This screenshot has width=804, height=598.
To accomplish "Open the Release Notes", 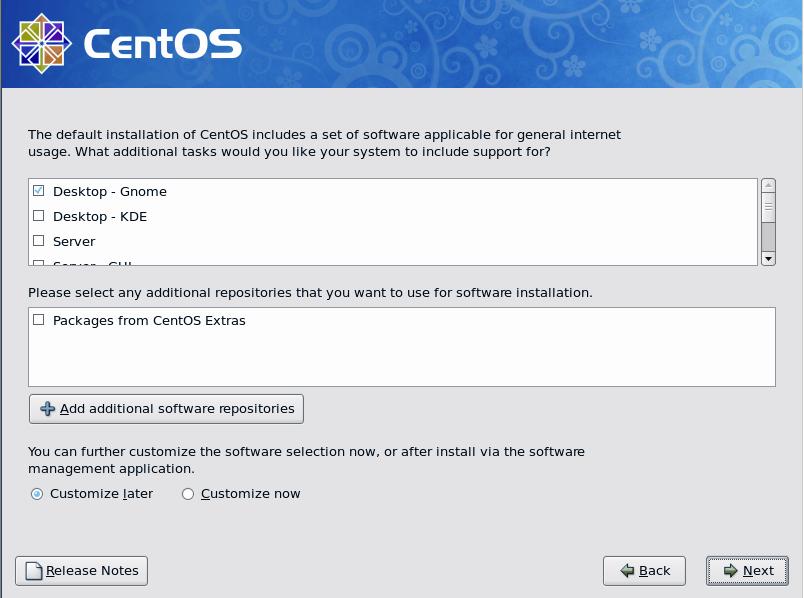I will point(80,570).
